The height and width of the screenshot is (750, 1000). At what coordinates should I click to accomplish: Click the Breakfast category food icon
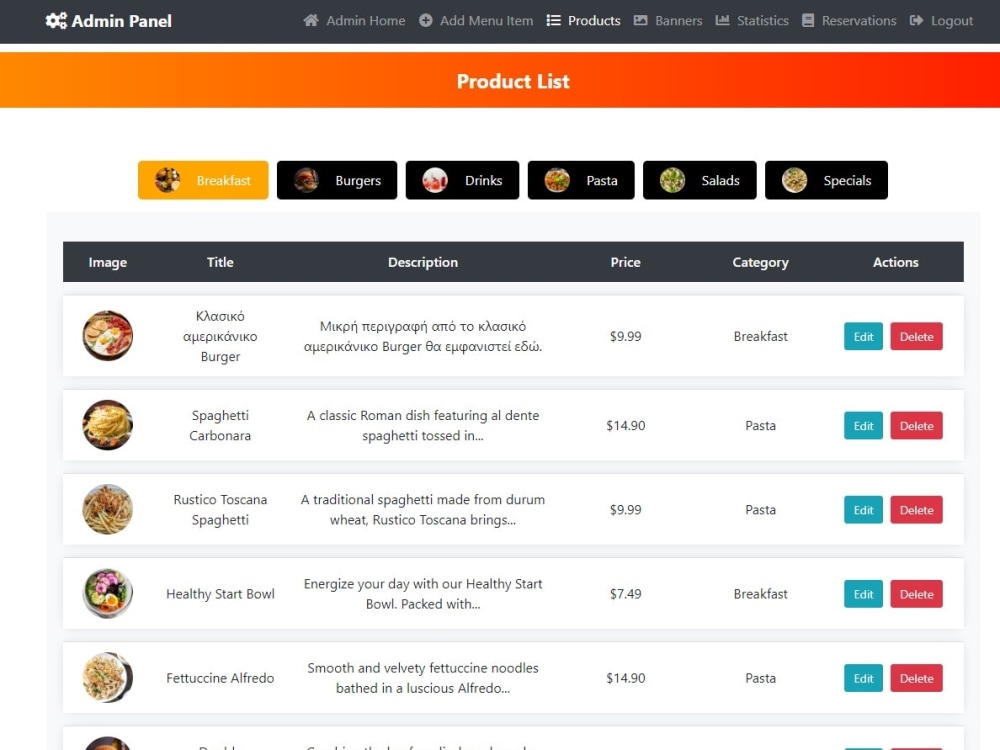point(168,180)
